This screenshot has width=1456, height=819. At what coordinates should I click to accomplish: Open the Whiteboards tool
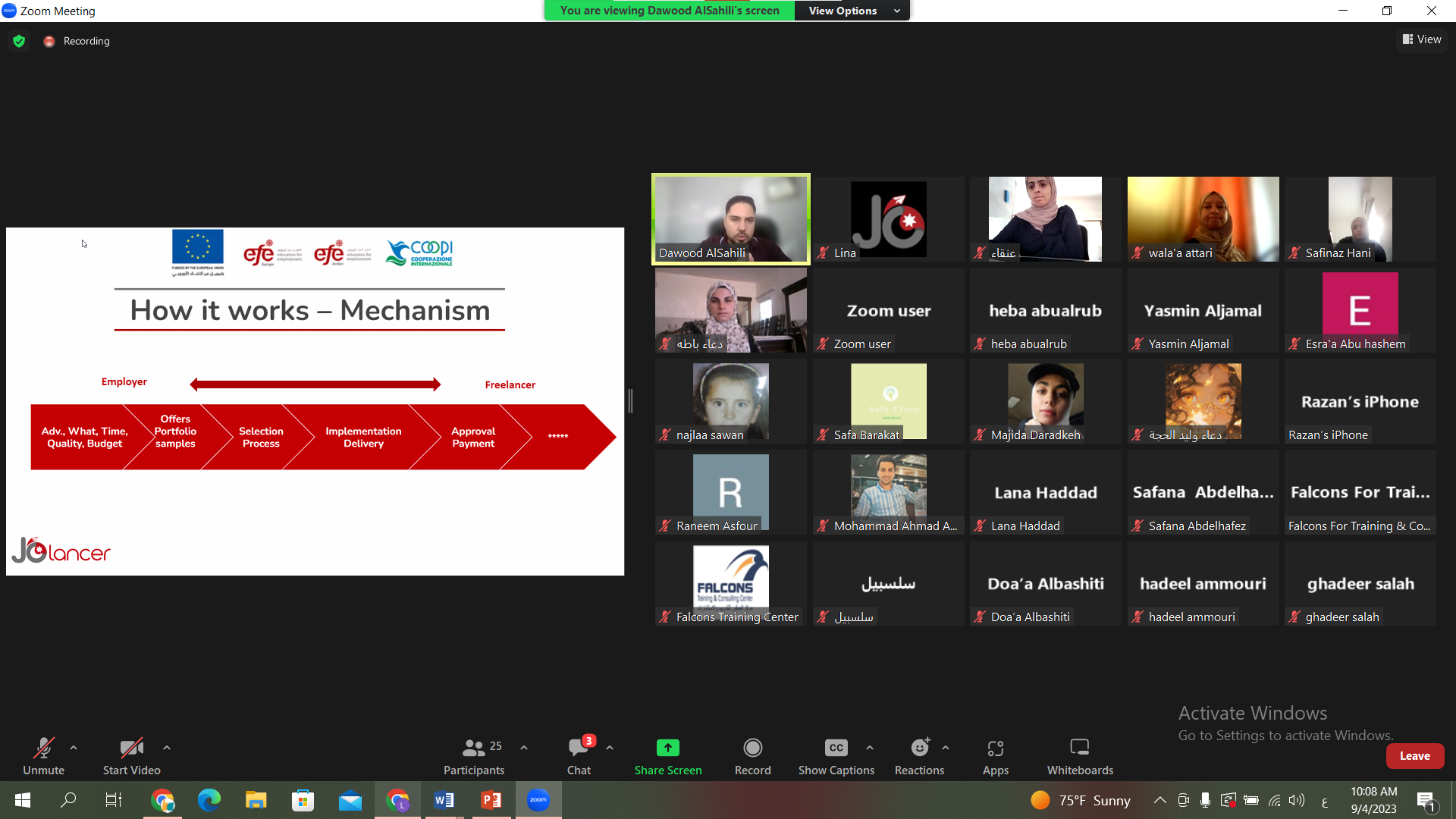[x=1080, y=755]
